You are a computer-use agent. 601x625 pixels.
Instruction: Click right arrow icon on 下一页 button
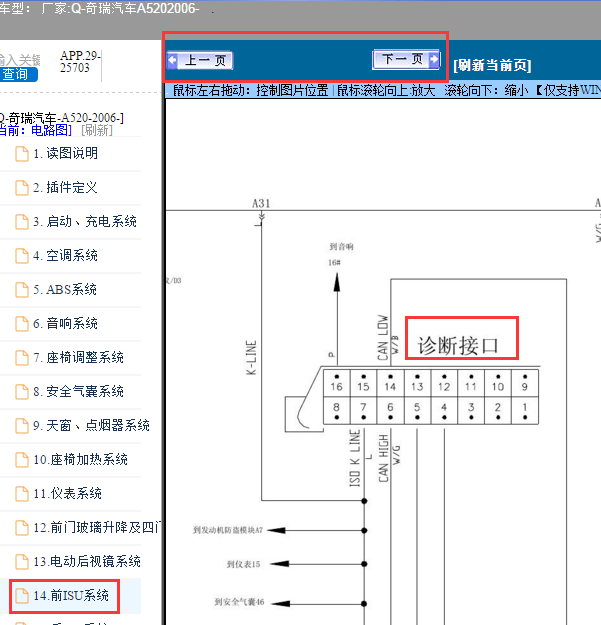[434, 59]
